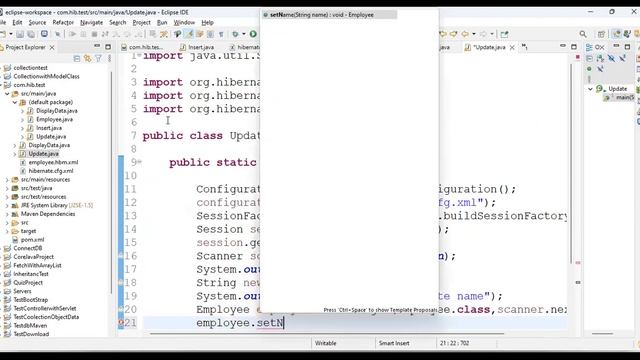Select the setName(String name) proposal
This screenshot has width=640, height=360.
coord(329,15)
